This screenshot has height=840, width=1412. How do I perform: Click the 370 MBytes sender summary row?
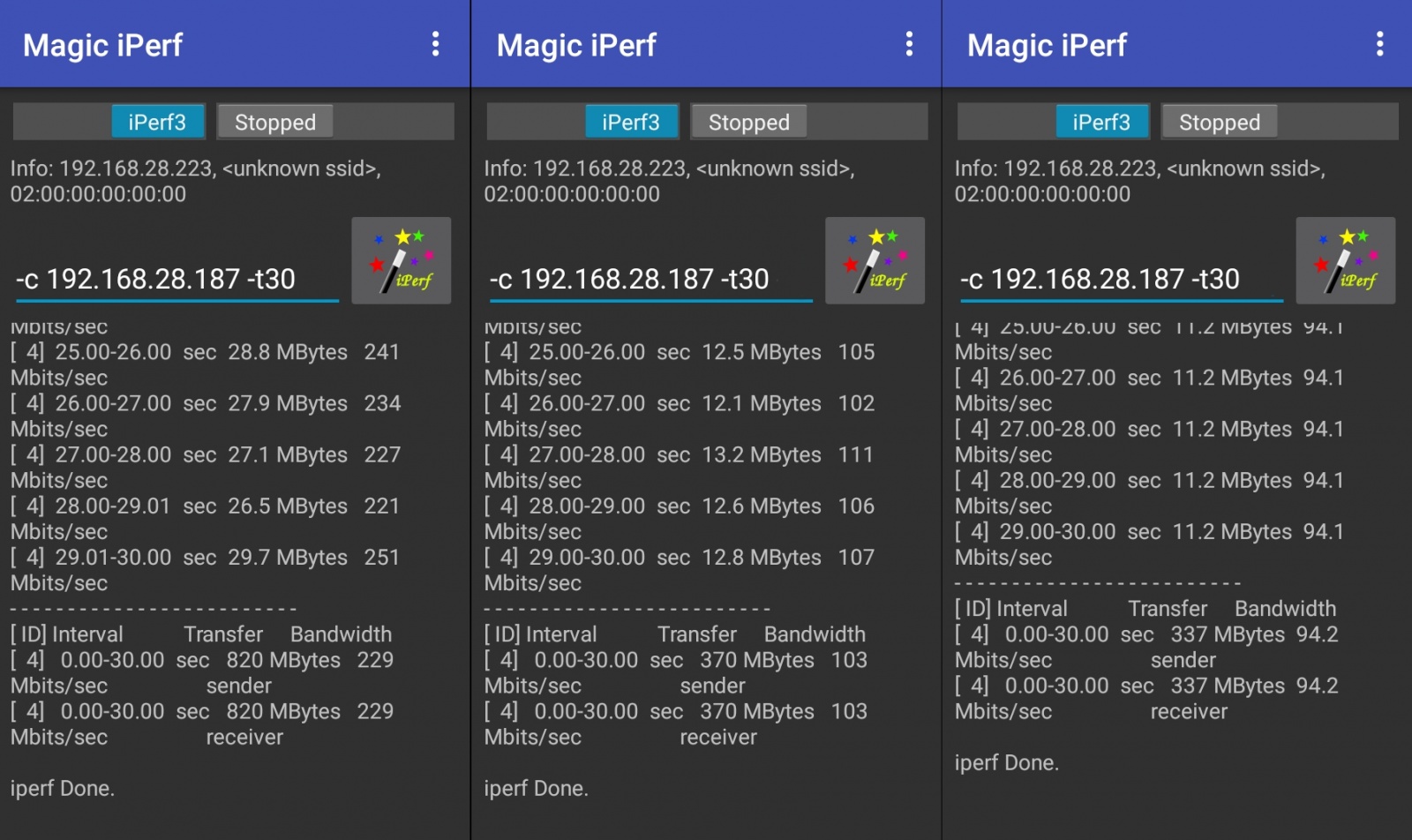click(x=676, y=672)
